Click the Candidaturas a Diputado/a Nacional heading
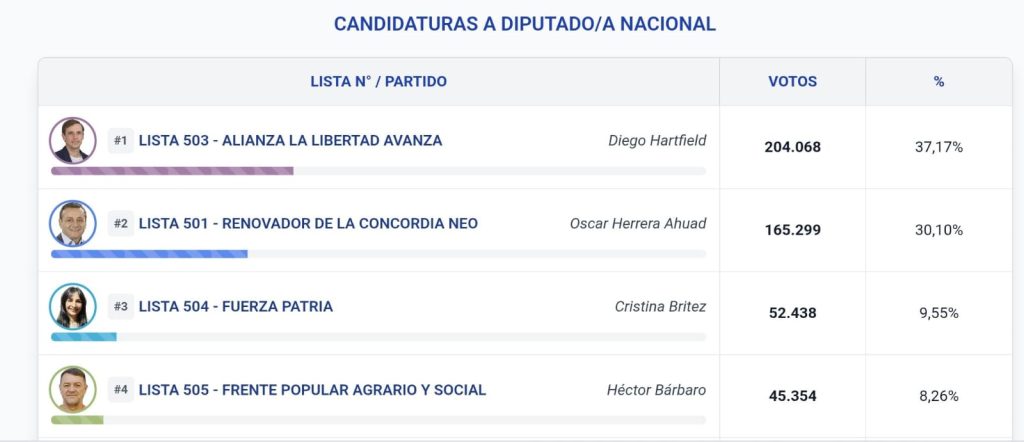This screenshot has height=442, width=1024. pos(525,24)
